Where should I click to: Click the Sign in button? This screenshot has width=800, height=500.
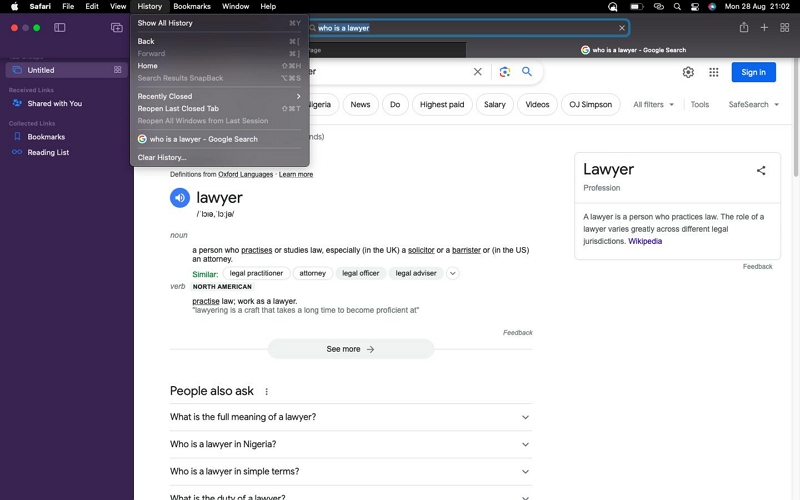coord(753,72)
